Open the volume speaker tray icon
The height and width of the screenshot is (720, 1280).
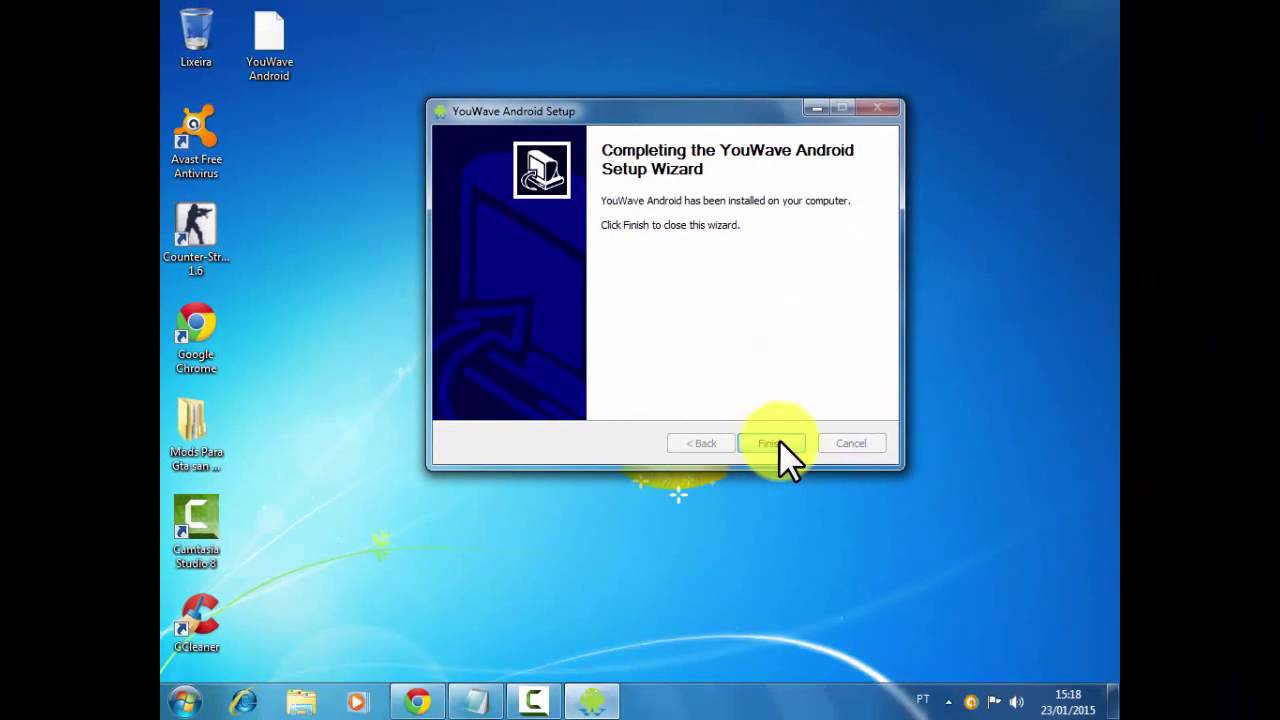point(1017,702)
